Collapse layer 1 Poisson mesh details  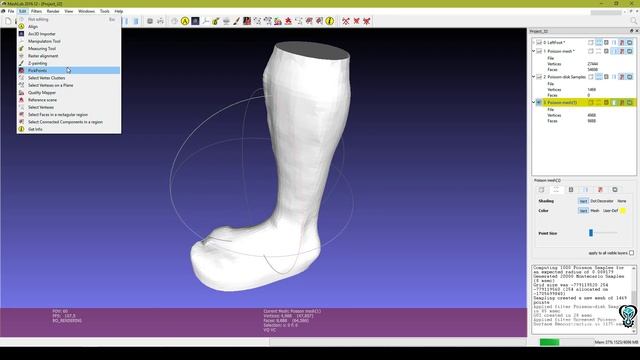tap(533, 51)
